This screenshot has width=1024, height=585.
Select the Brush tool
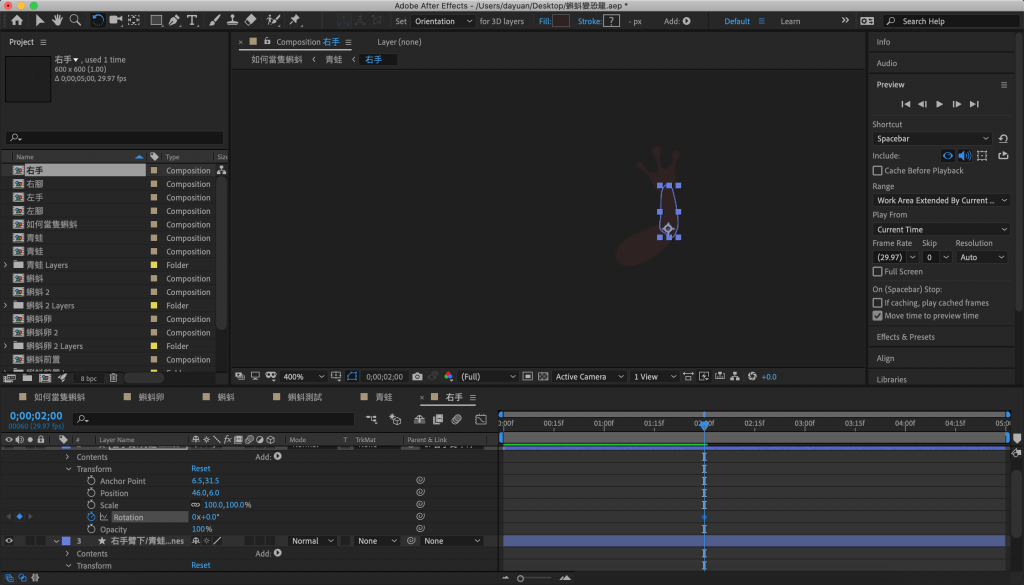[215, 21]
